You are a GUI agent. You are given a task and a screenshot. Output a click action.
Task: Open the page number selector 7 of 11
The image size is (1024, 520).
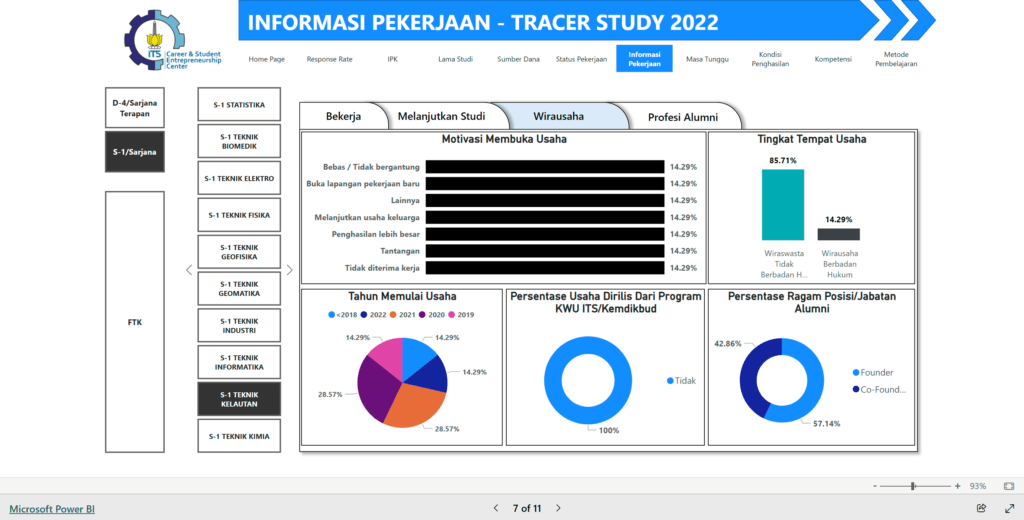[526, 508]
